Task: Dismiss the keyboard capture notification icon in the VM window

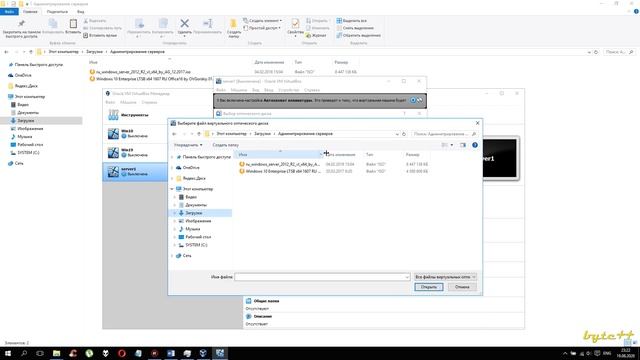Action: (413, 100)
